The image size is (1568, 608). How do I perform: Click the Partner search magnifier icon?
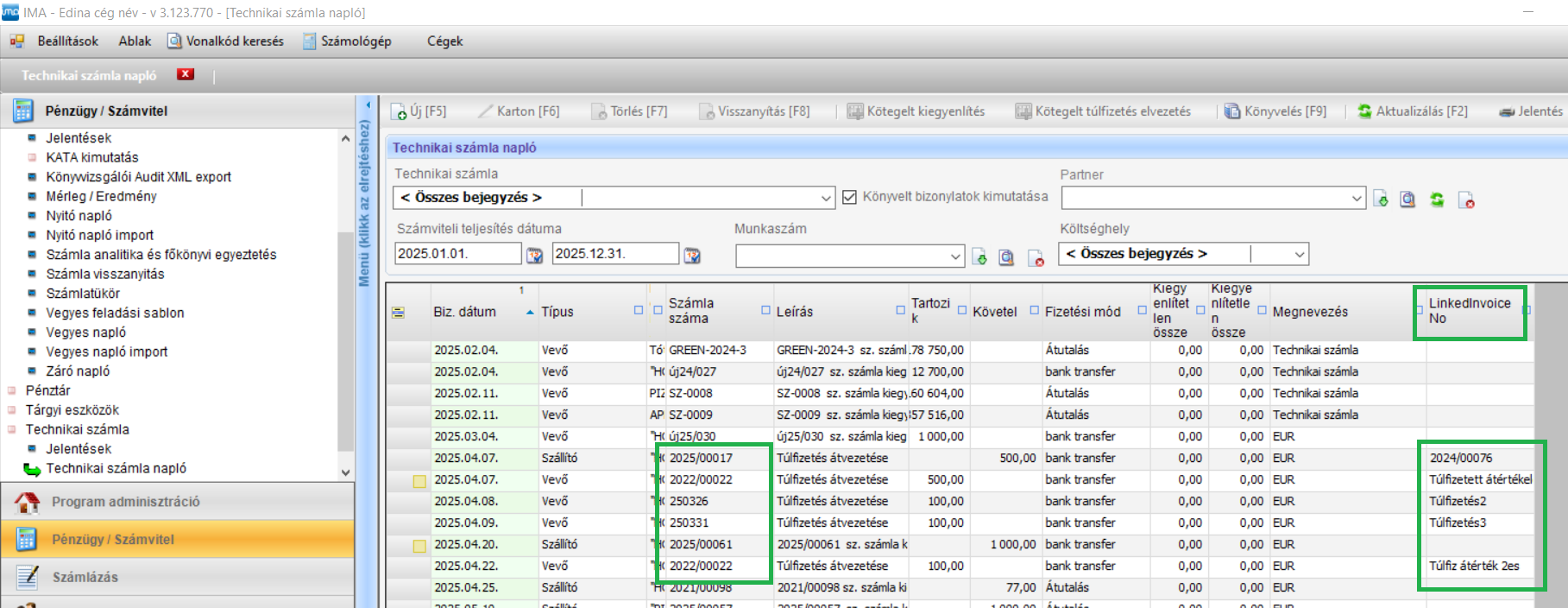pyautogui.click(x=1407, y=199)
